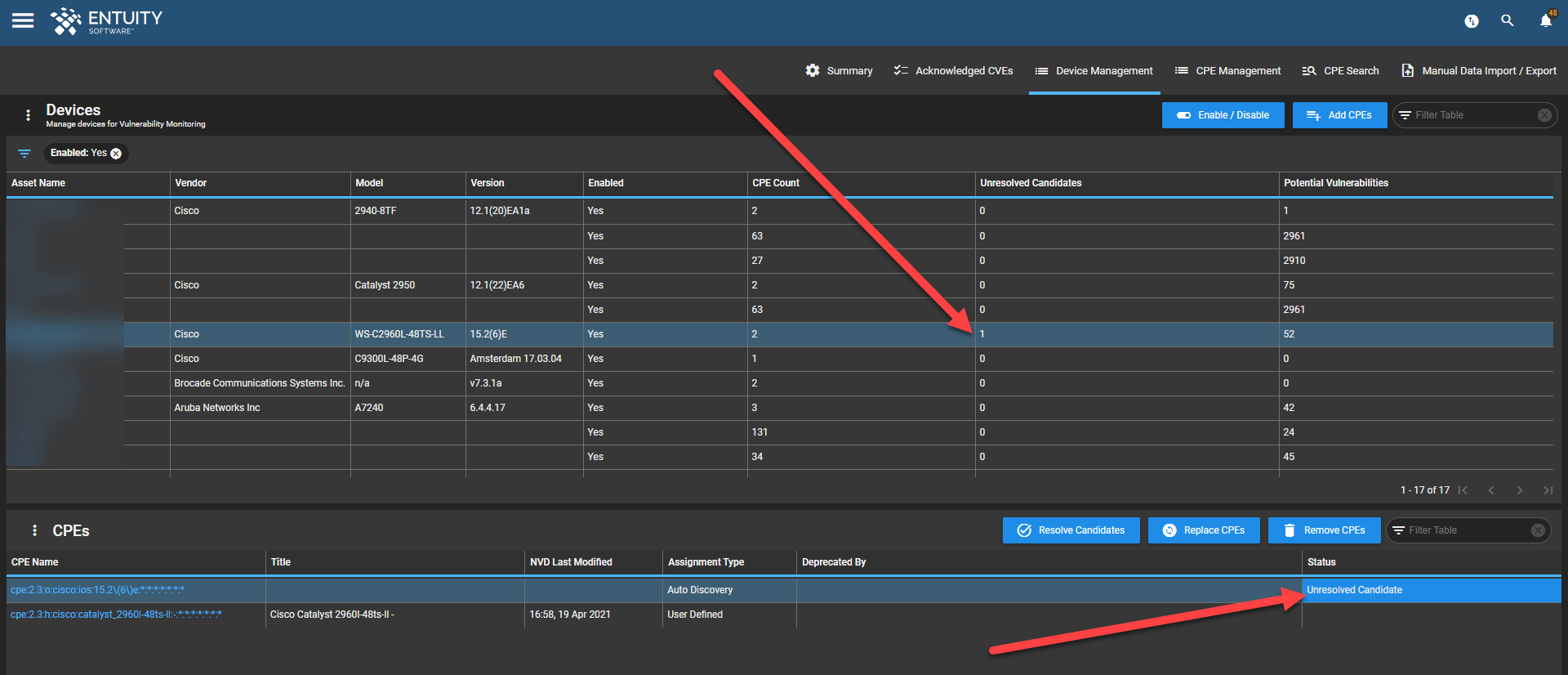Screen dimensions: 1568x675
Task: Open the catalyst_2960l-48ts-ll CPE link
Action: pos(116,615)
